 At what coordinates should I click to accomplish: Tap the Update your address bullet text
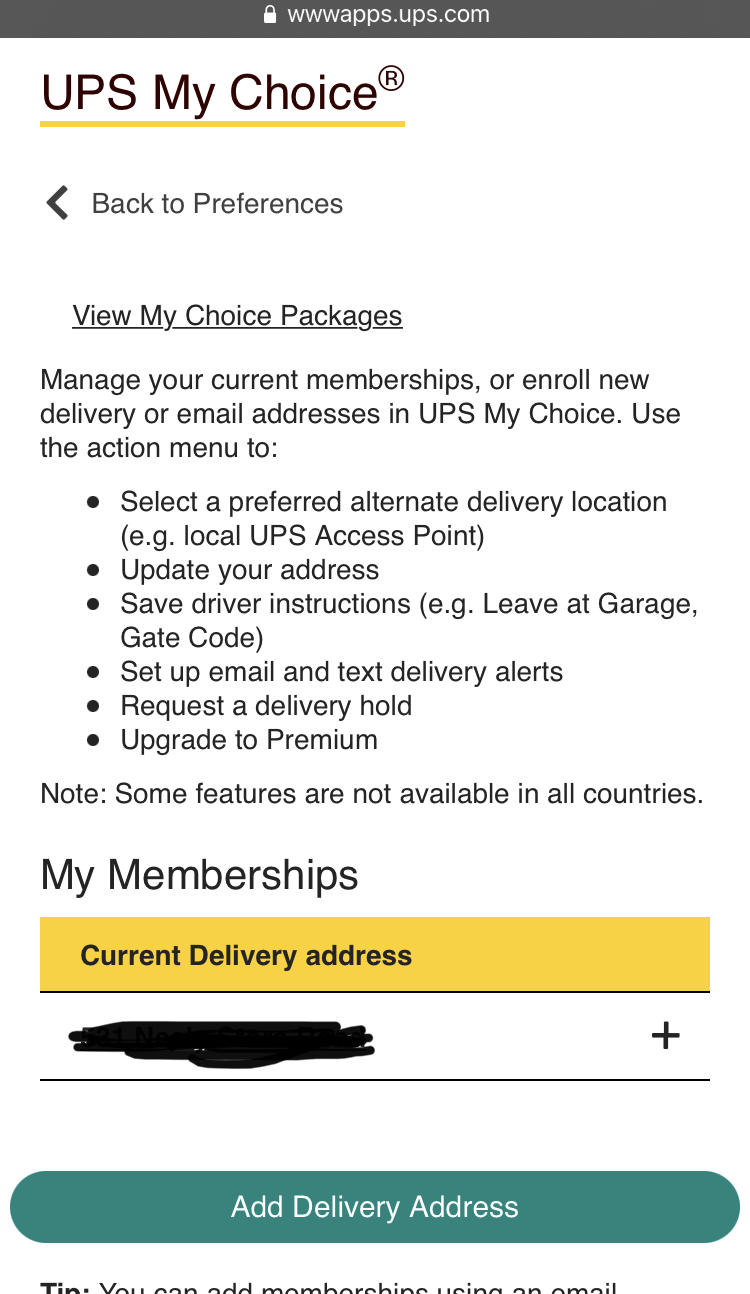coord(250,570)
